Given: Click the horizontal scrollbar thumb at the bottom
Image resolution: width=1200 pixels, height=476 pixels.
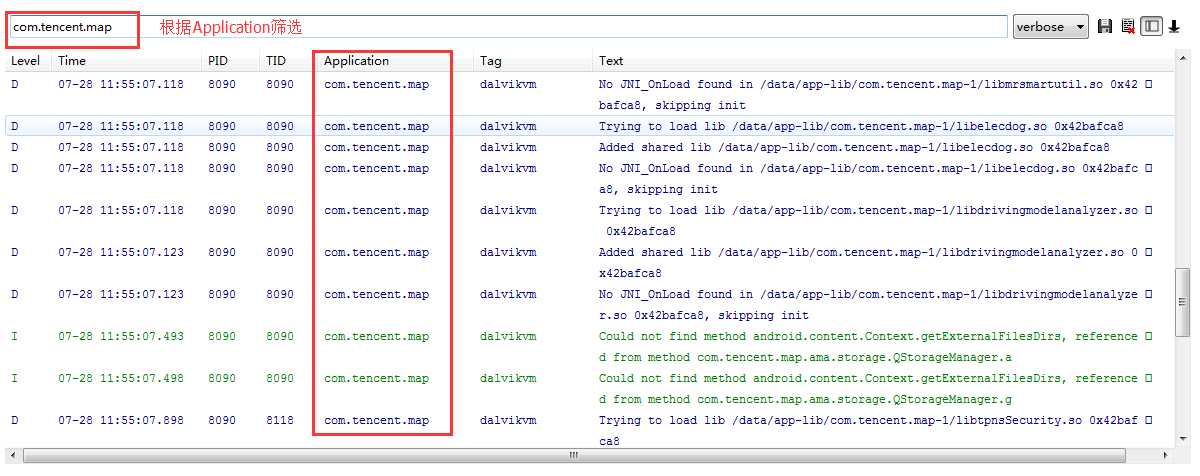Looking at the screenshot, I should point(573,456).
